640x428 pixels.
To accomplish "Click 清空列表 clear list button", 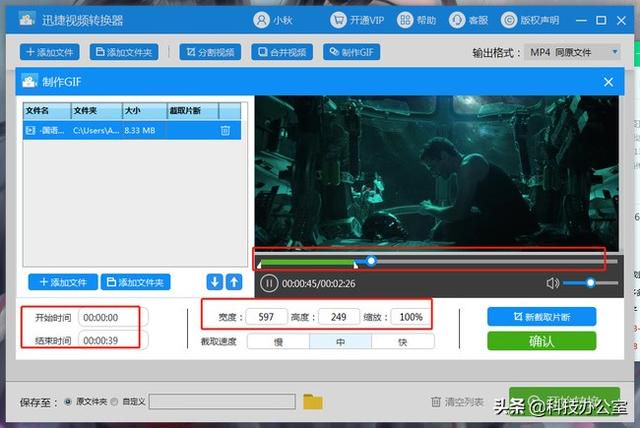I will [x=457, y=402].
